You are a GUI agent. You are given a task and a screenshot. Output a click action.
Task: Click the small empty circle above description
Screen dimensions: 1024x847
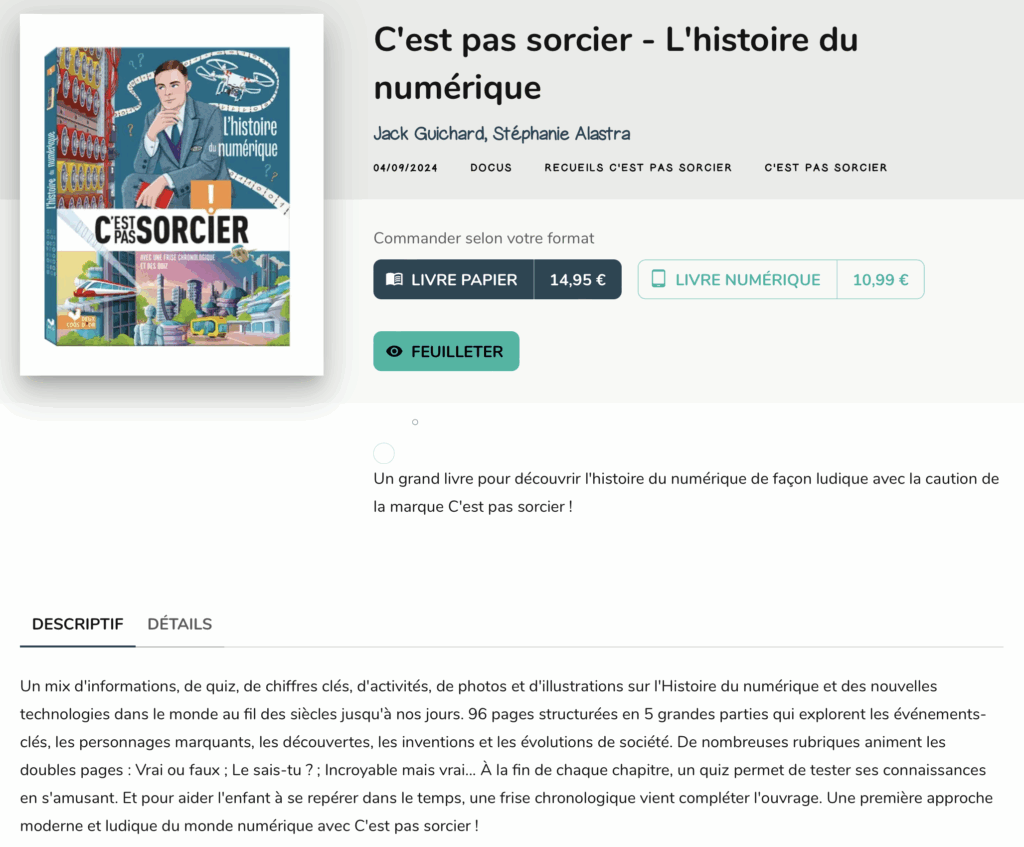[415, 423]
